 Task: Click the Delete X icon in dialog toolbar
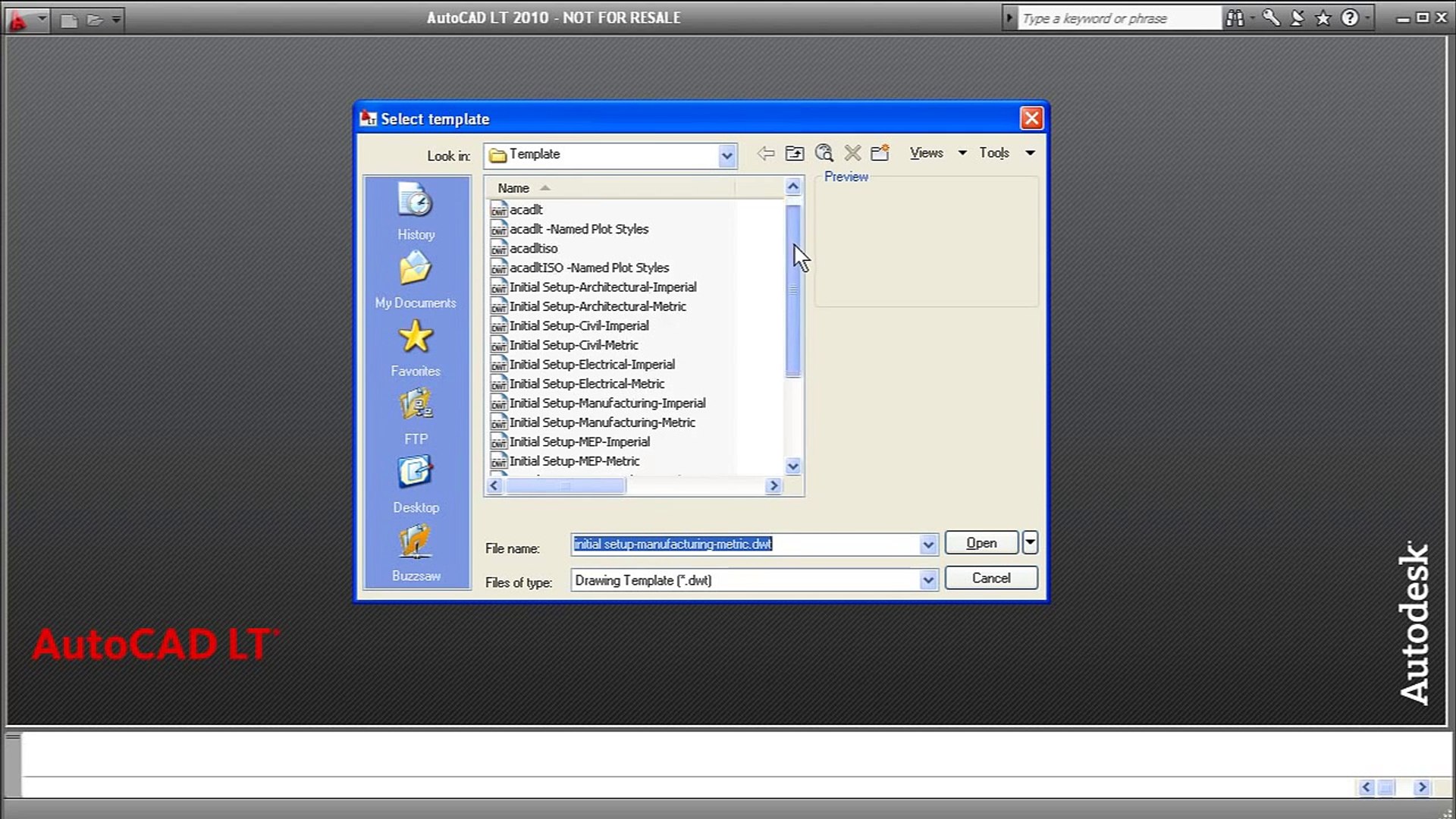(x=852, y=153)
